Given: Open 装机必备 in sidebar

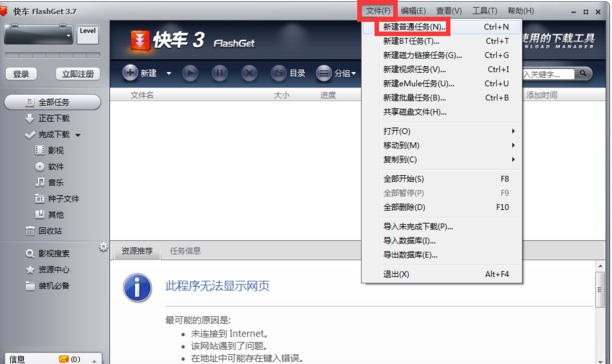Looking at the screenshot, I should (x=48, y=286).
